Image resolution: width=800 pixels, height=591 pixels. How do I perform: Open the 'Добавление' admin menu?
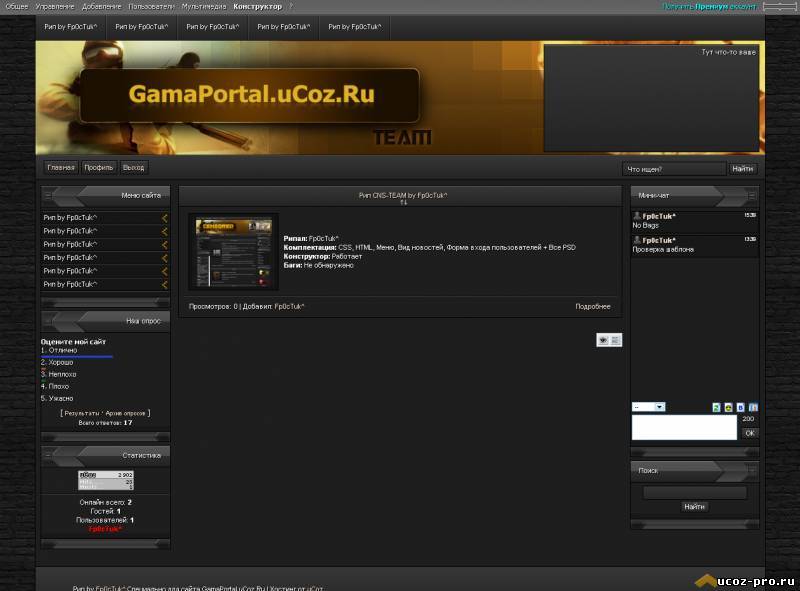tap(102, 7)
